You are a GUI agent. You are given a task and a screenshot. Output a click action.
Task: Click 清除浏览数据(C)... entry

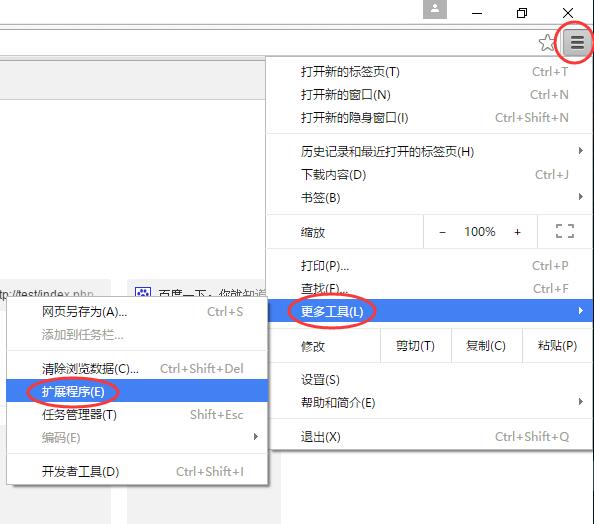(137, 368)
